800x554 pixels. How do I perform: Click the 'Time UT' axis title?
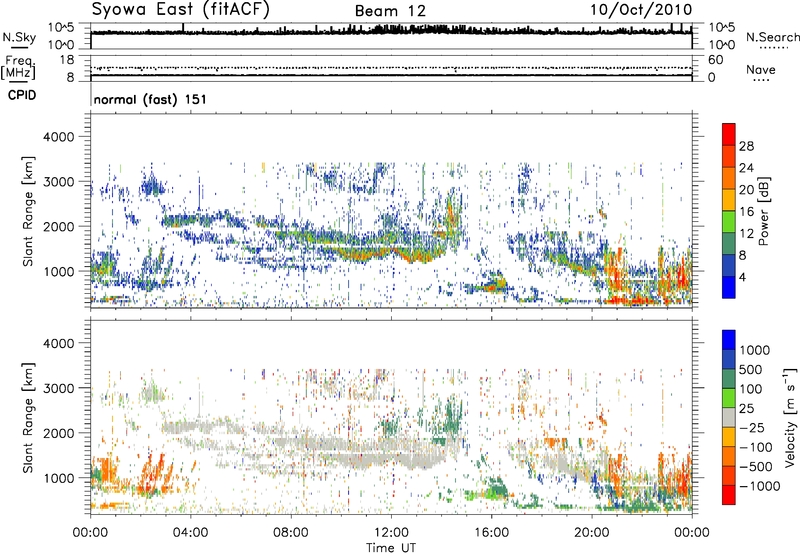point(391,548)
